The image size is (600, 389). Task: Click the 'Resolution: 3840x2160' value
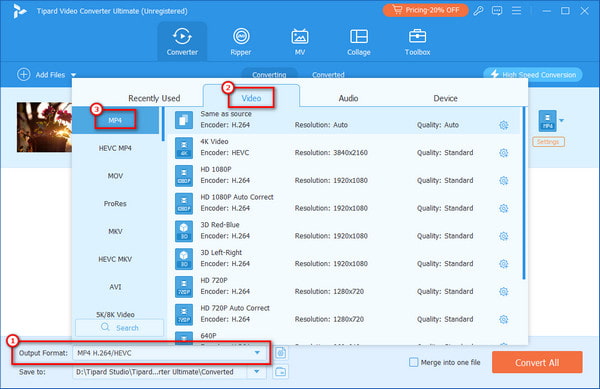(x=331, y=153)
